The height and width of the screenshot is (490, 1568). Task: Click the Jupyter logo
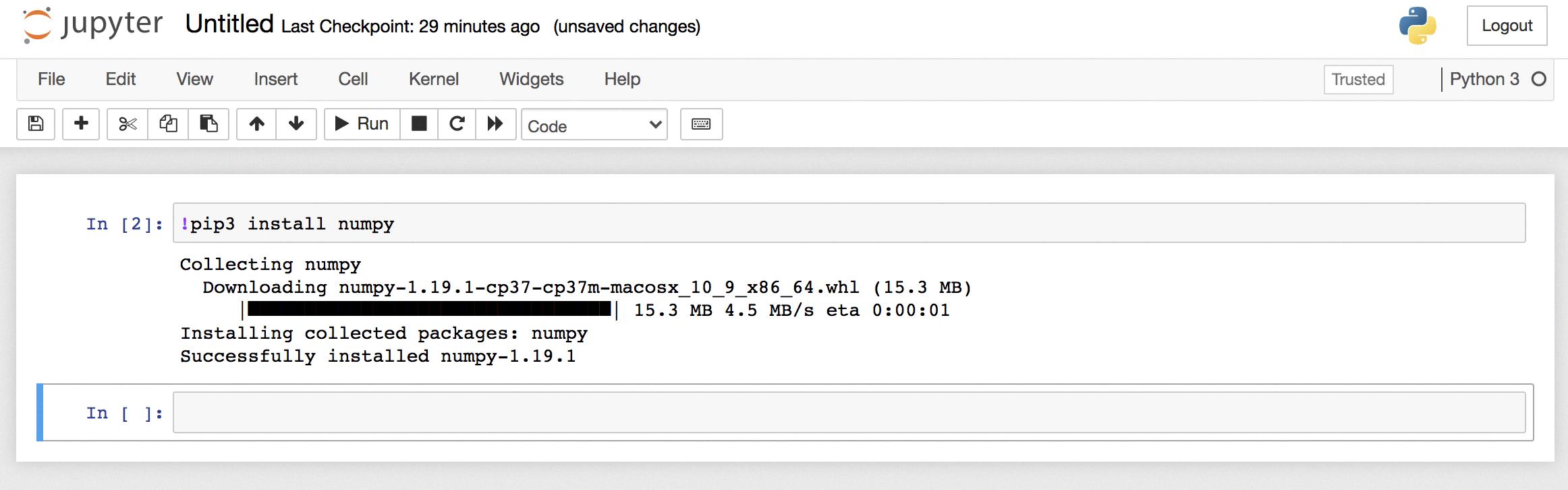(94, 26)
